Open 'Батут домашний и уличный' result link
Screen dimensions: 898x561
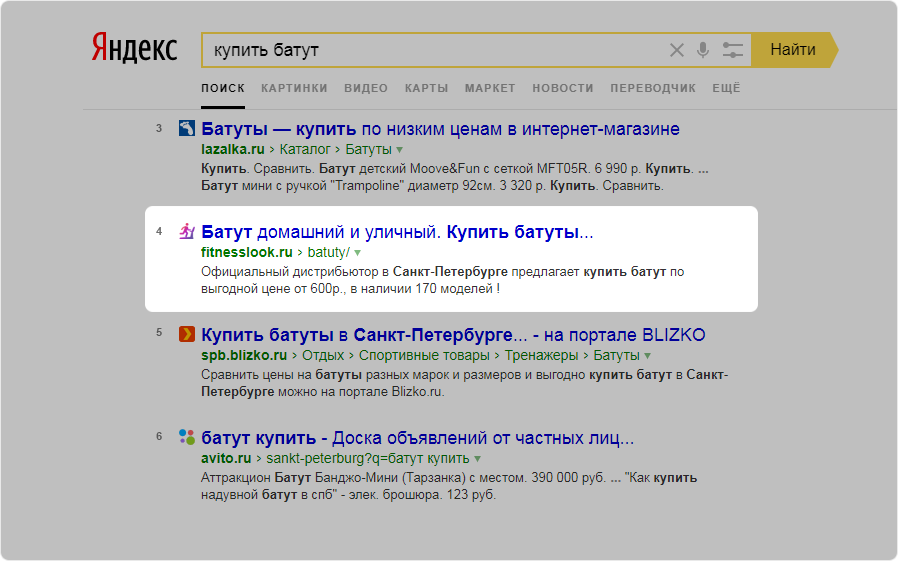tap(397, 232)
